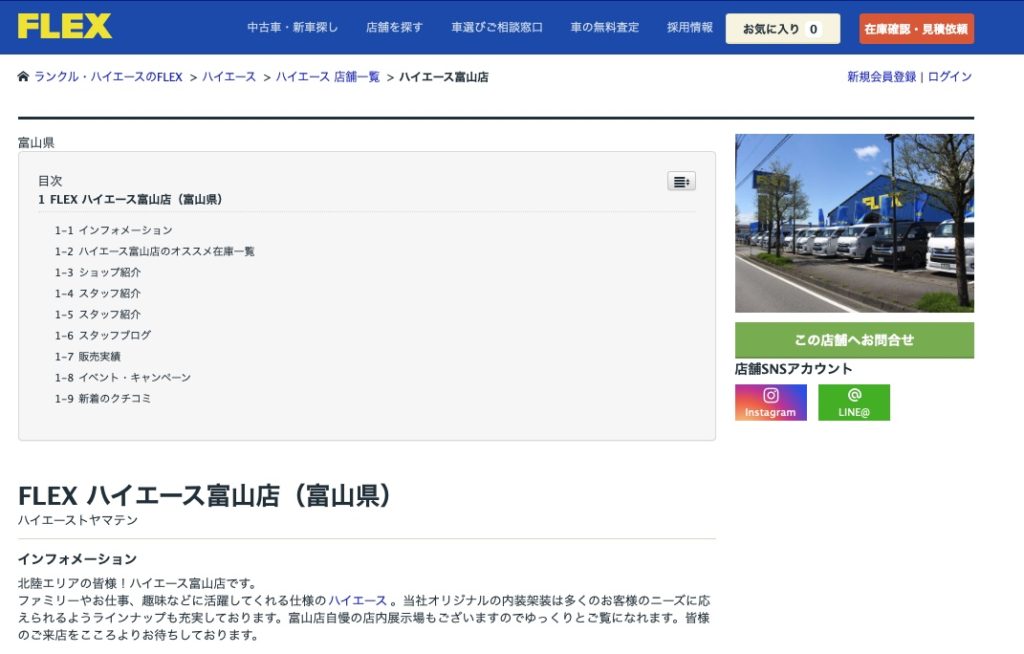Open the store's LINE@ account

click(853, 402)
